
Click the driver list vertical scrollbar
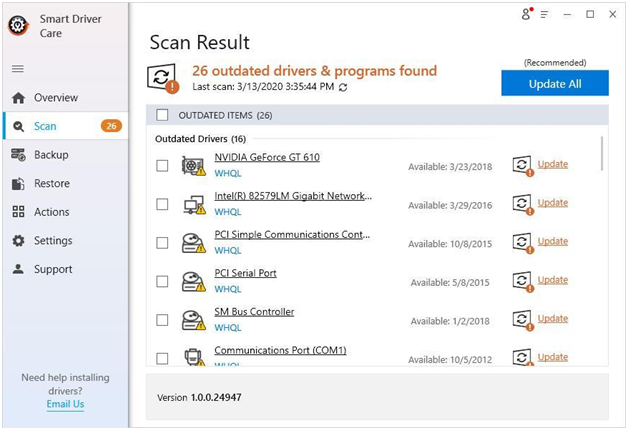(x=602, y=155)
